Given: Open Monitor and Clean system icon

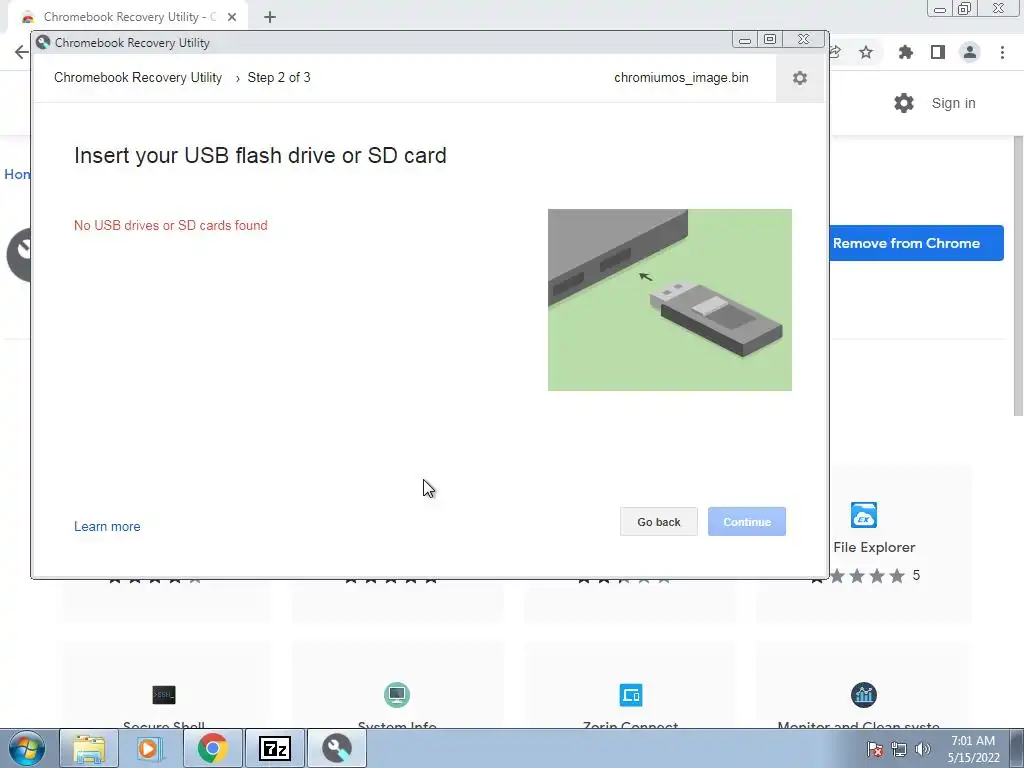Looking at the screenshot, I should (863, 695).
